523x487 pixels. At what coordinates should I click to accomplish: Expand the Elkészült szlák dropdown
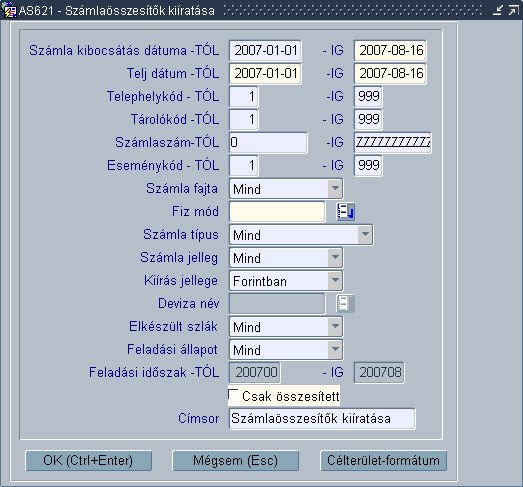click(335, 327)
